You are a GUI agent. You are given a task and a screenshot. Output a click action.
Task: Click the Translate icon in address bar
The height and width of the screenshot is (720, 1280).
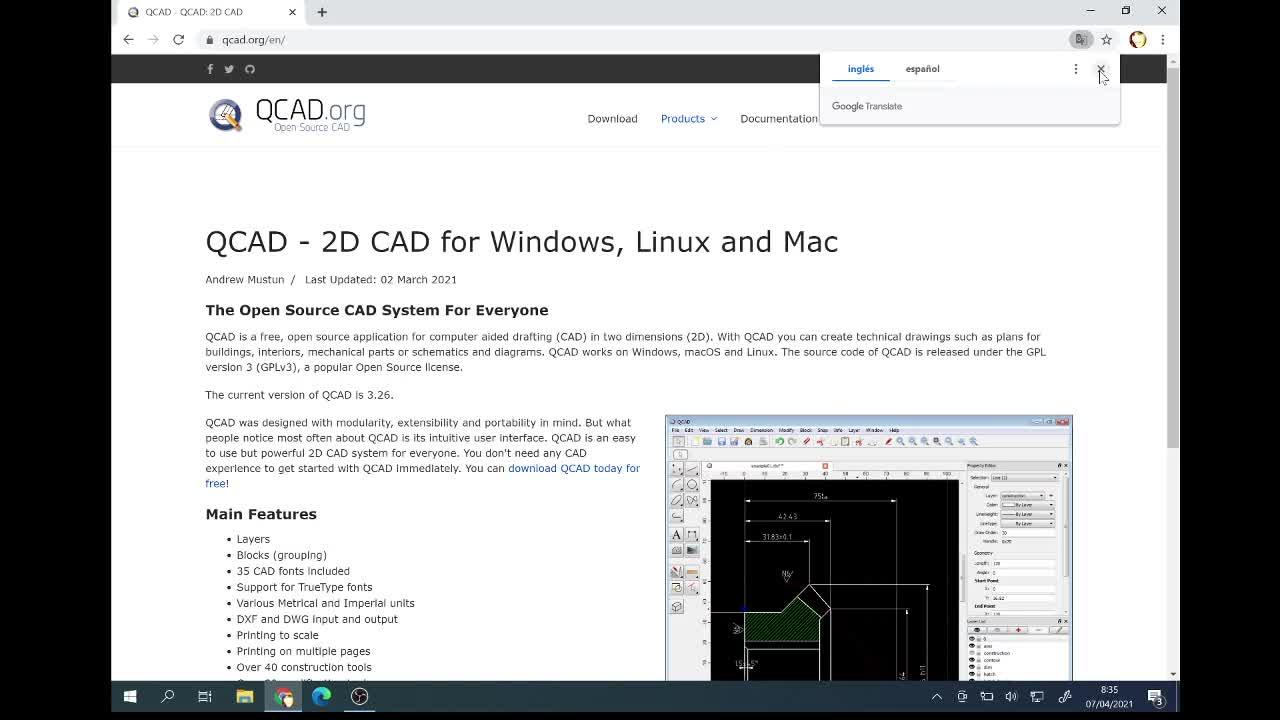pyautogui.click(x=1080, y=39)
